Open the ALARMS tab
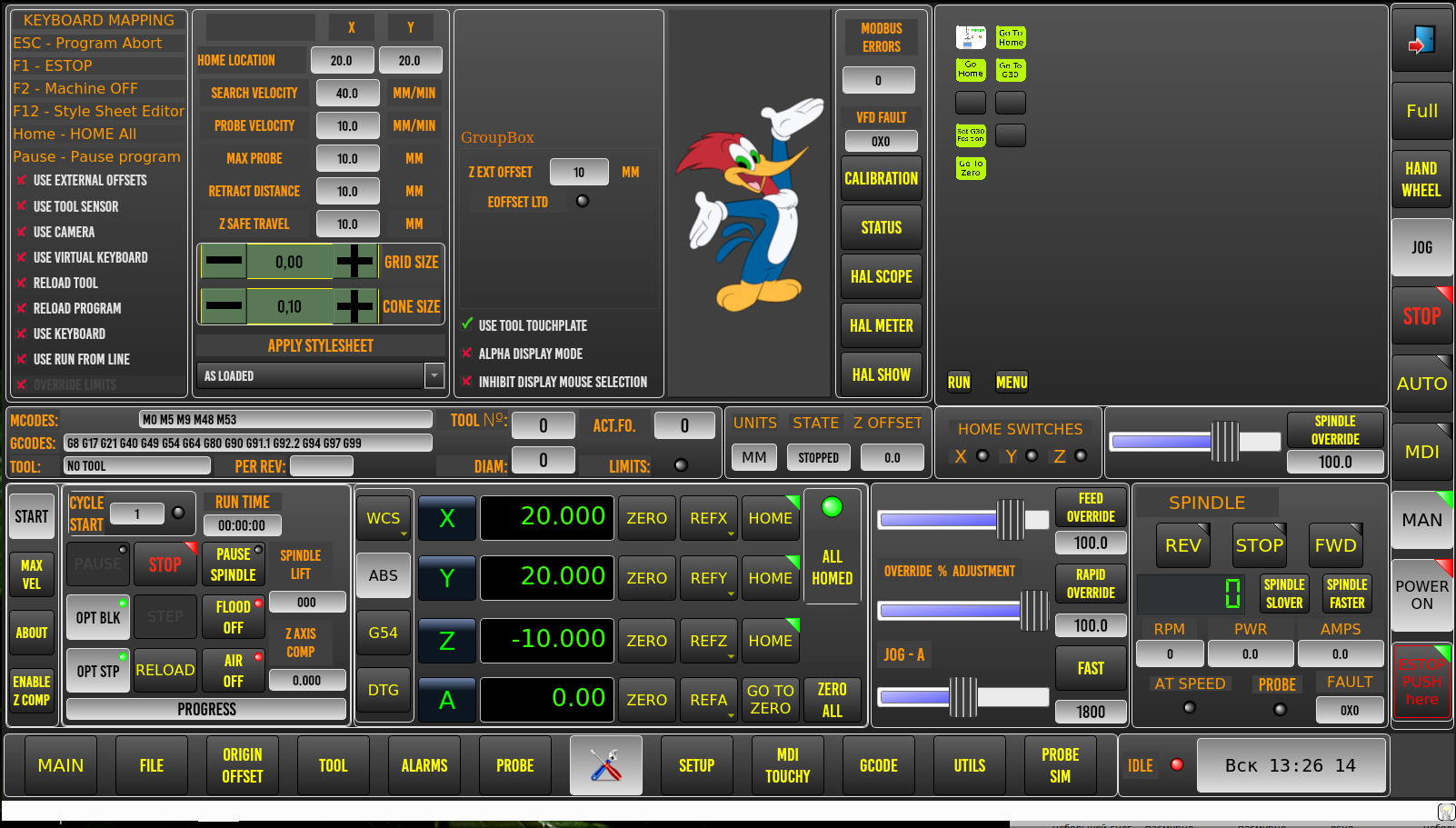Viewport: 1456px width, 828px height. [x=424, y=765]
